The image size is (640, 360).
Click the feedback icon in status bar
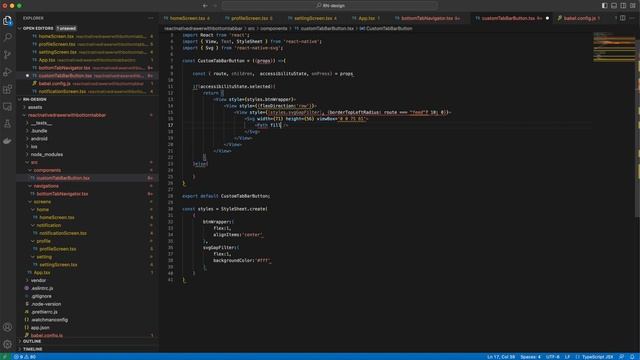[x=622, y=357]
